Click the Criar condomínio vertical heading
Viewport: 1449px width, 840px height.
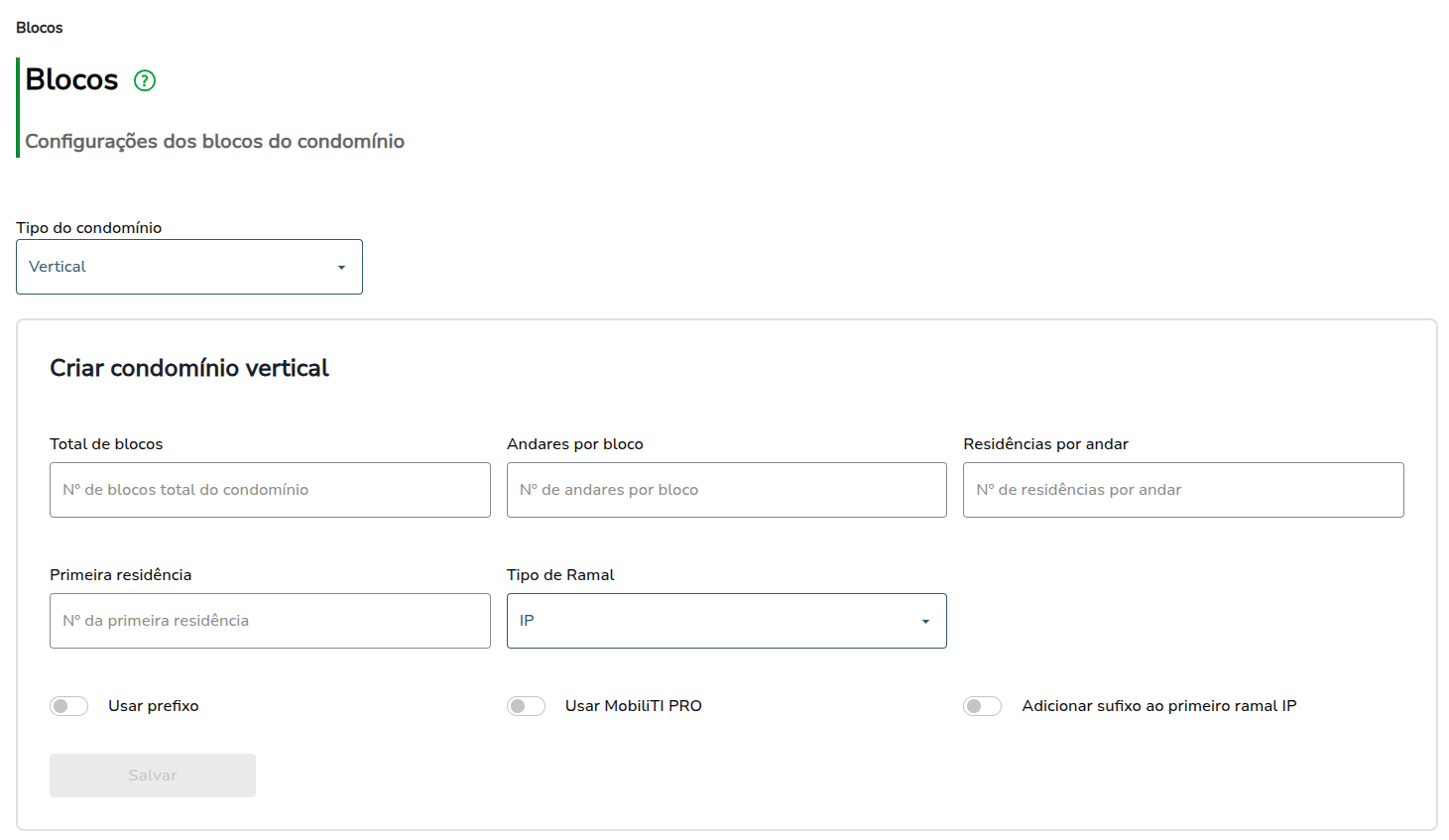click(x=189, y=368)
